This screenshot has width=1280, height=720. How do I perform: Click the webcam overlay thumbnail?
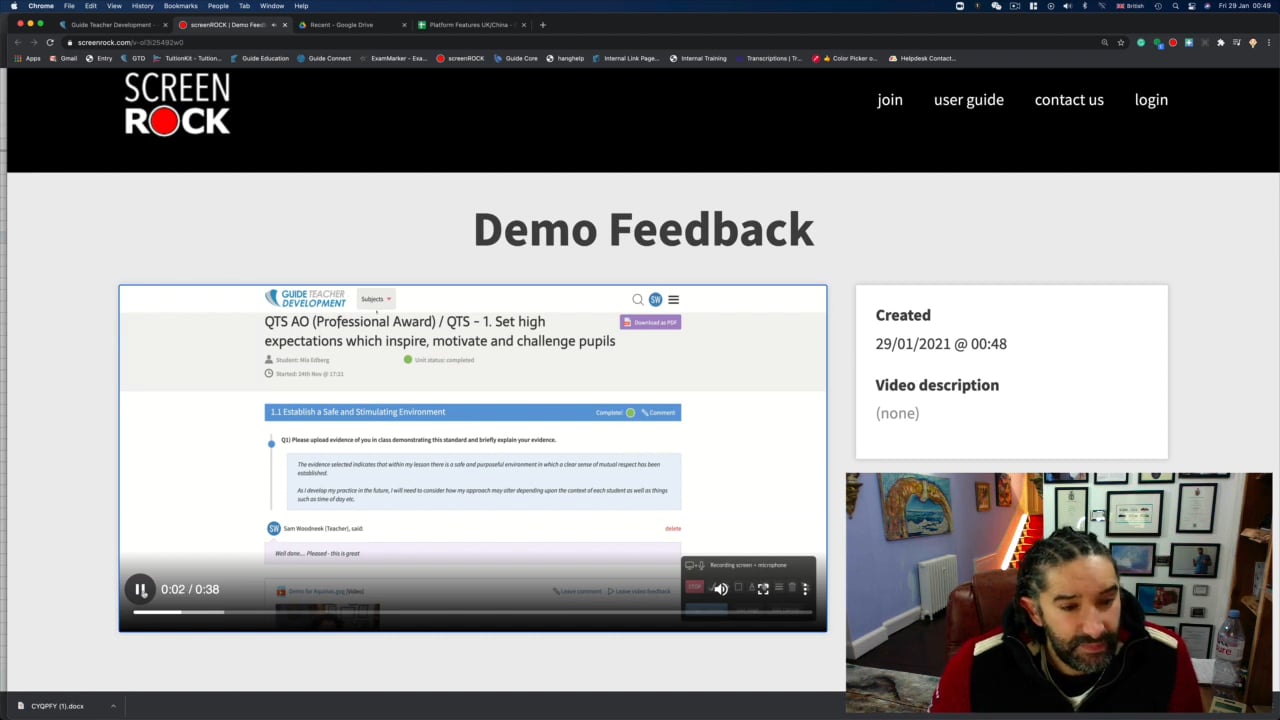[x=1059, y=593]
